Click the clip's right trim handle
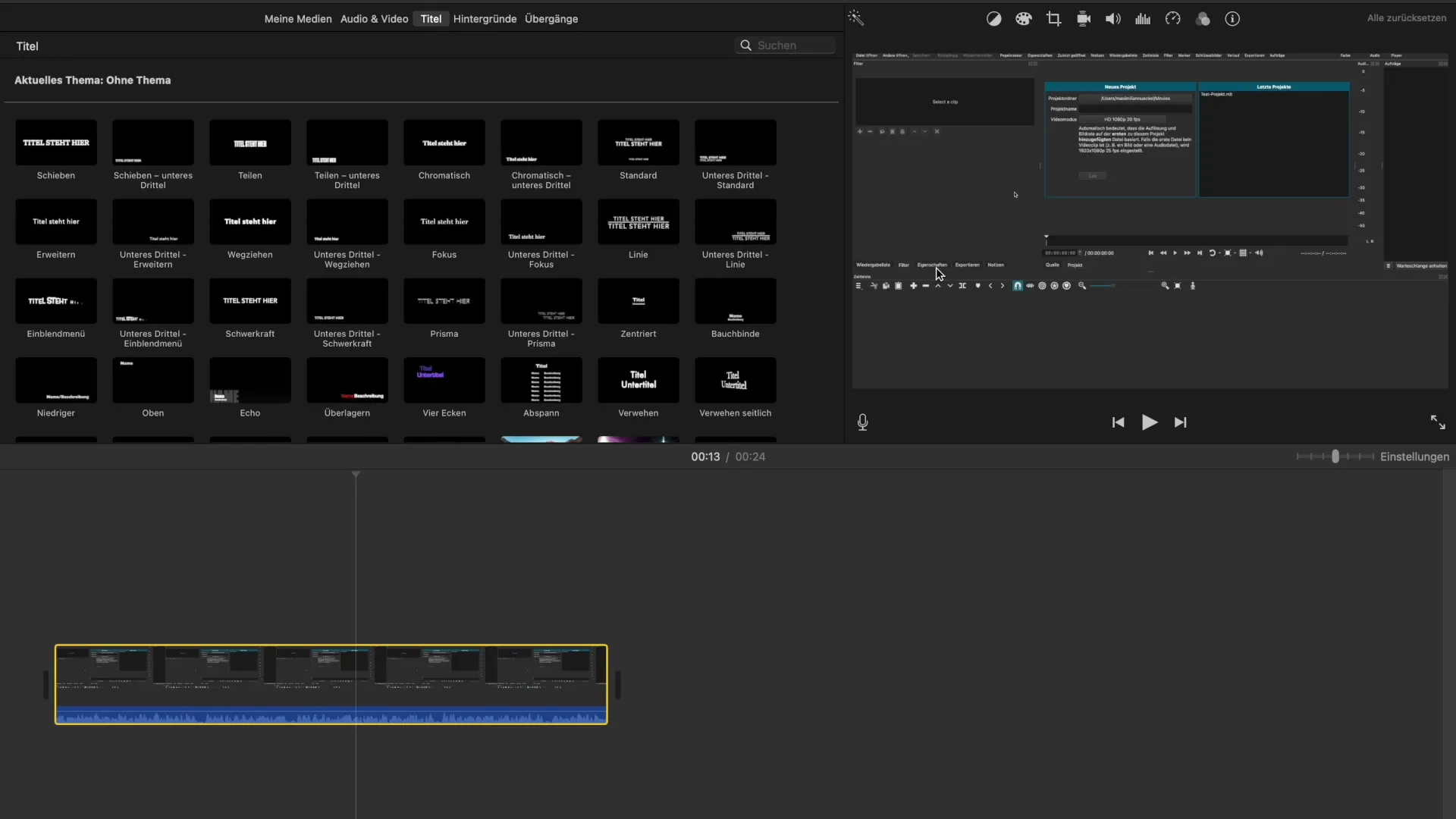This screenshot has height=819, width=1456. click(618, 685)
